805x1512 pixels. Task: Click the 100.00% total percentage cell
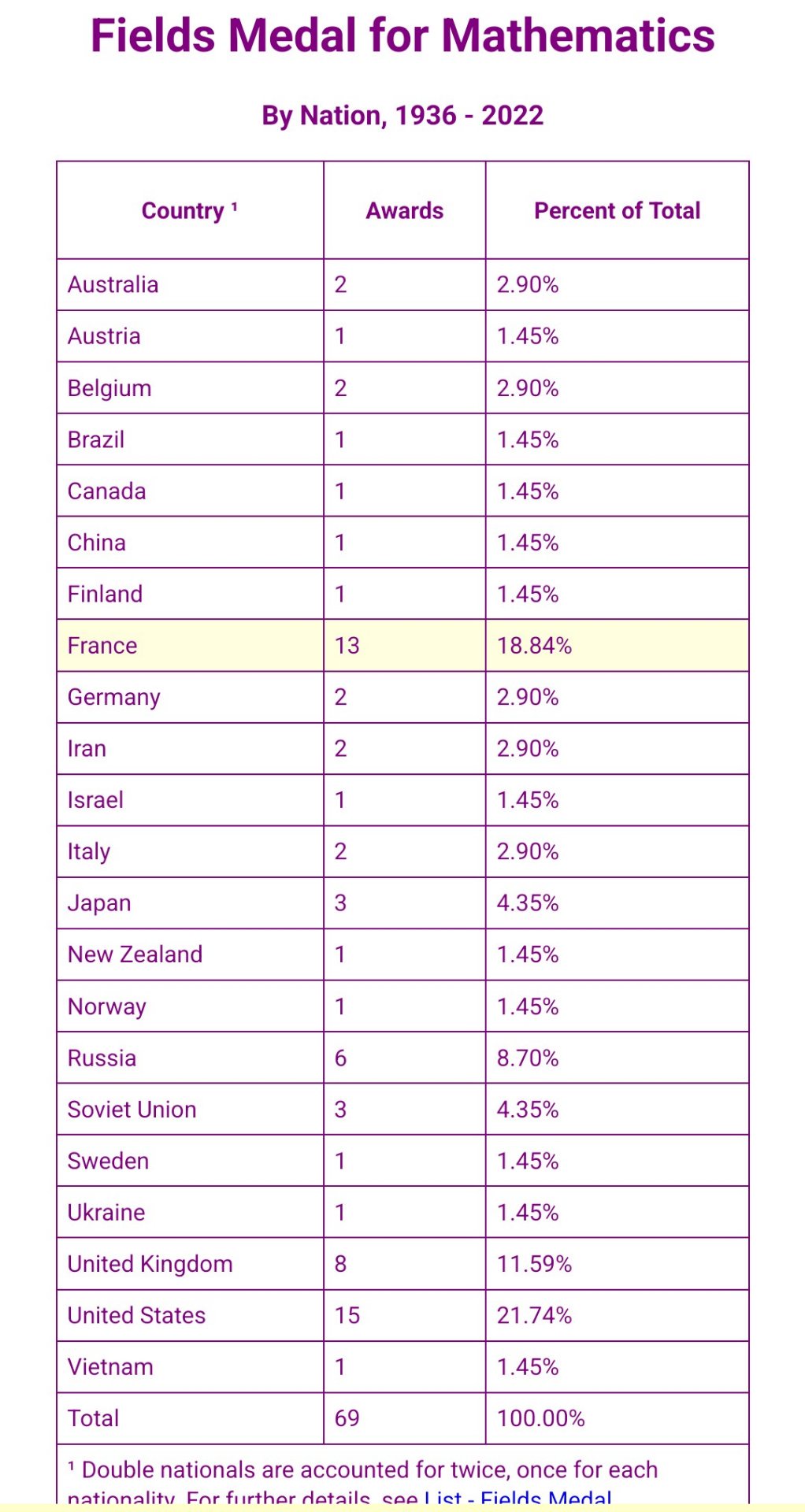tap(540, 1418)
